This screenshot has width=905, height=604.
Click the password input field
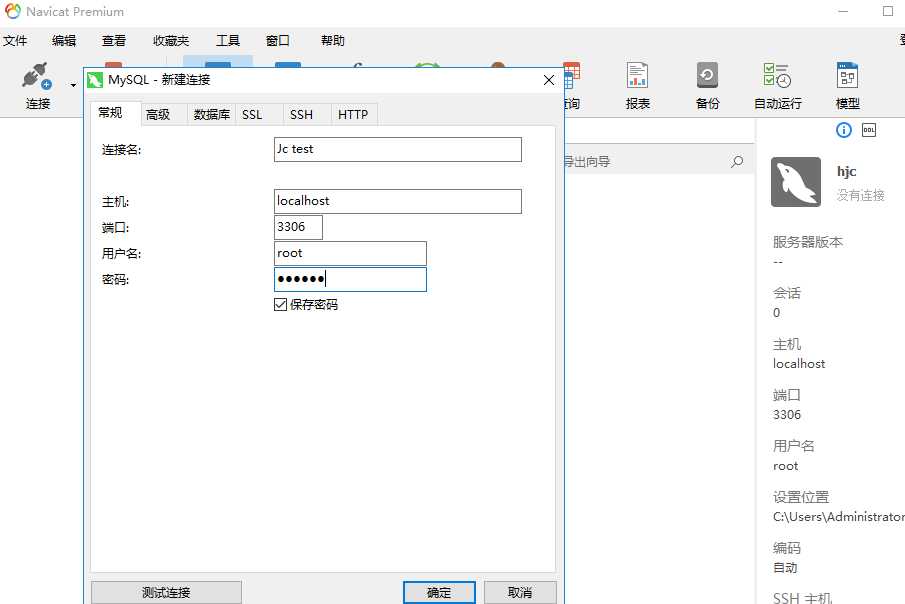tap(350, 279)
